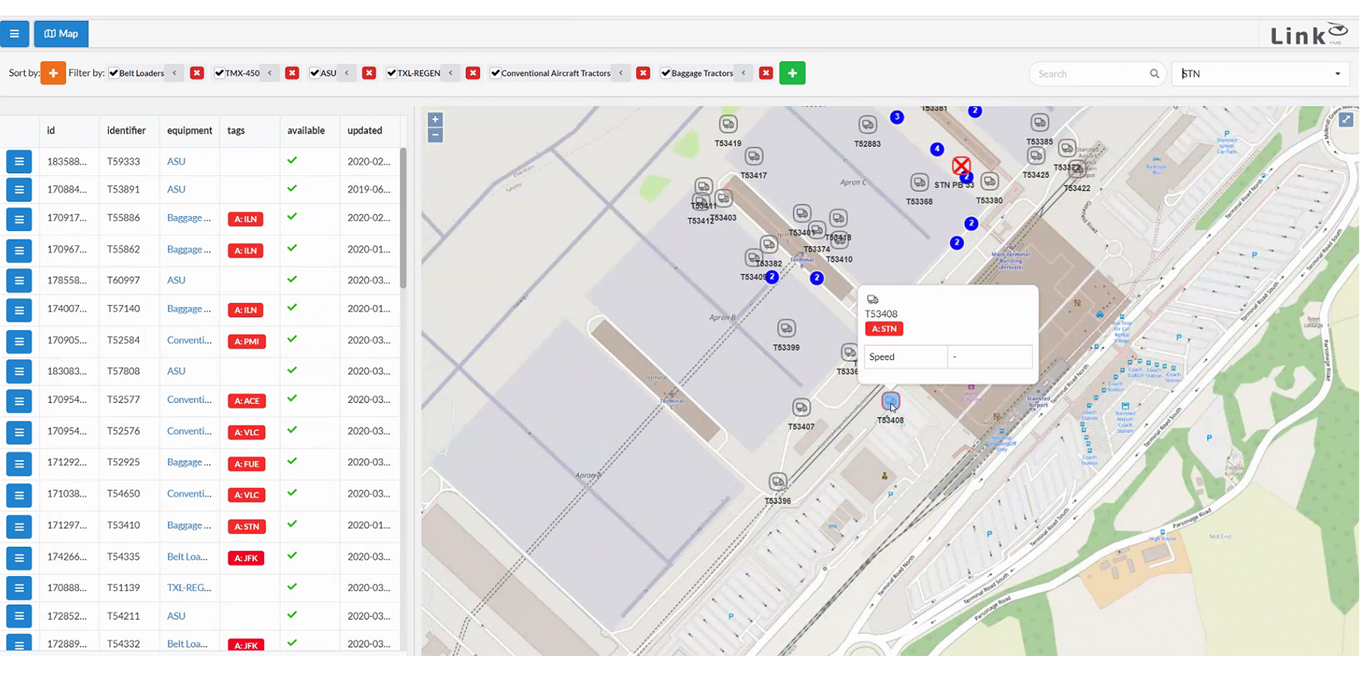Zoom out on the map
The width and height of the screenshot is (1360, 675).
coord(435,135)
